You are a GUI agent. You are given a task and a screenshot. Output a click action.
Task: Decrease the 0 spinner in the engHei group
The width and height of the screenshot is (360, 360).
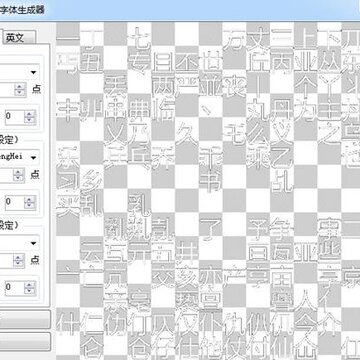30,205
